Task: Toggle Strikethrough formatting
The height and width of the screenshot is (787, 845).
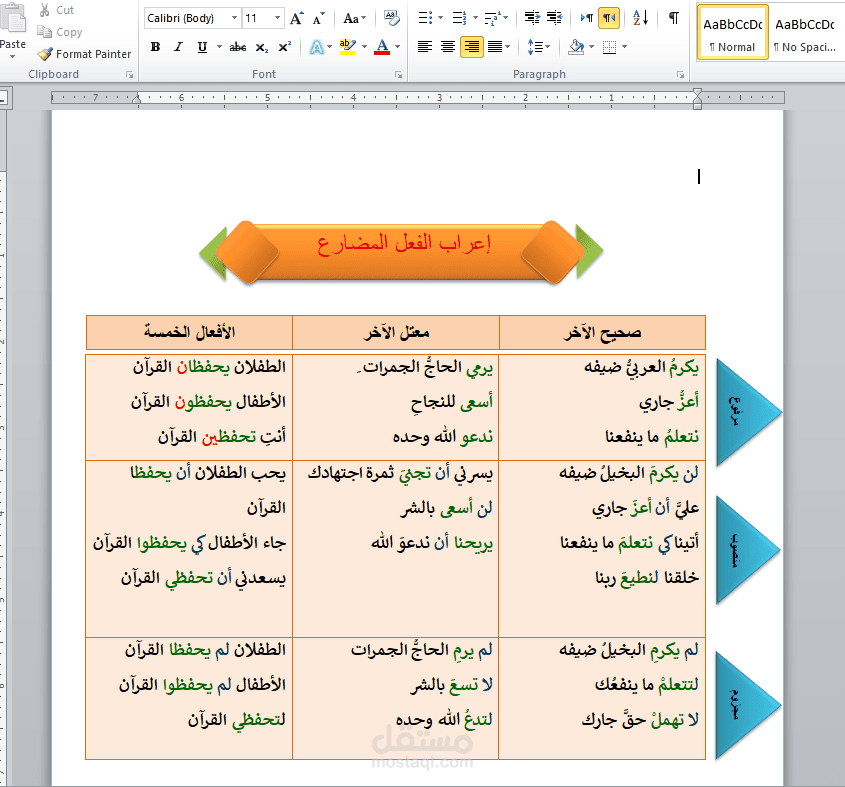Action: (x=238, y=47)
